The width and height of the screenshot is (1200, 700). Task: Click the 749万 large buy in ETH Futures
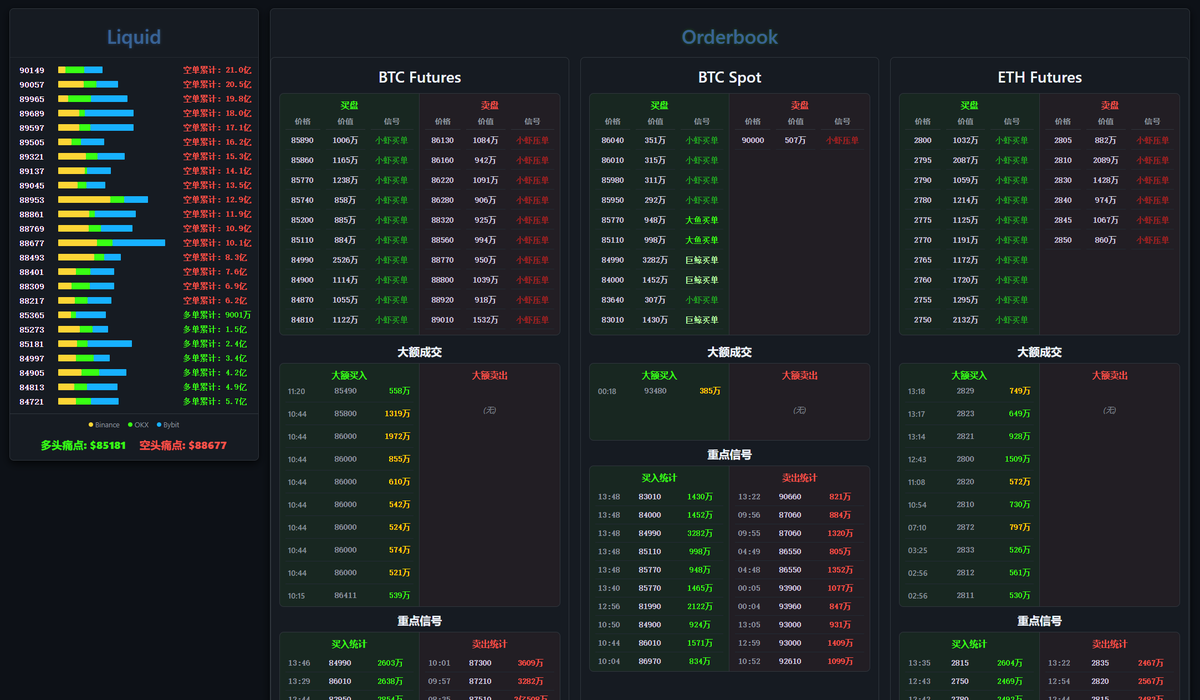pyautogui.click(x=1020, y=391)
